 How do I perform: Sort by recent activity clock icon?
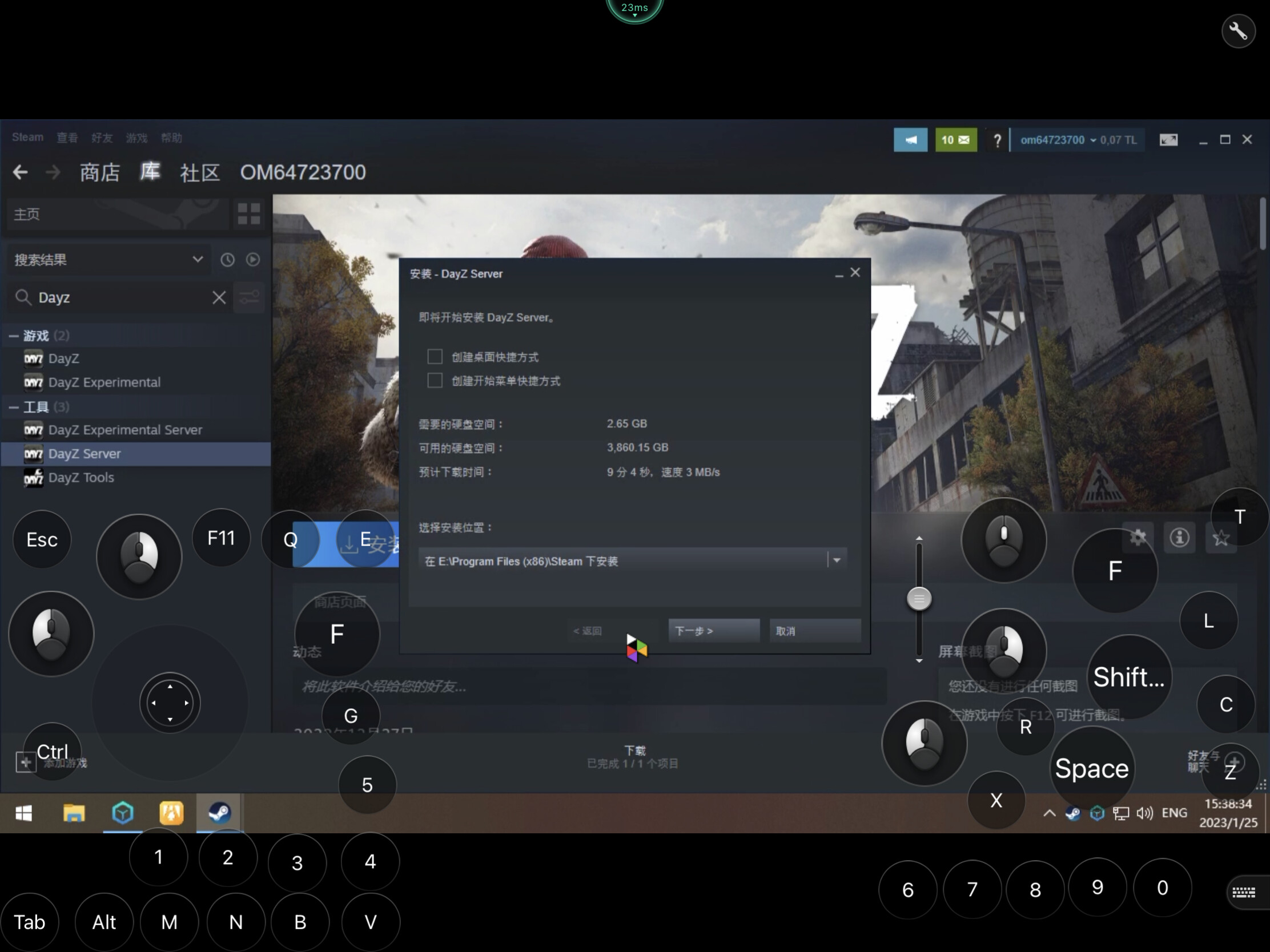pos(227,260)
